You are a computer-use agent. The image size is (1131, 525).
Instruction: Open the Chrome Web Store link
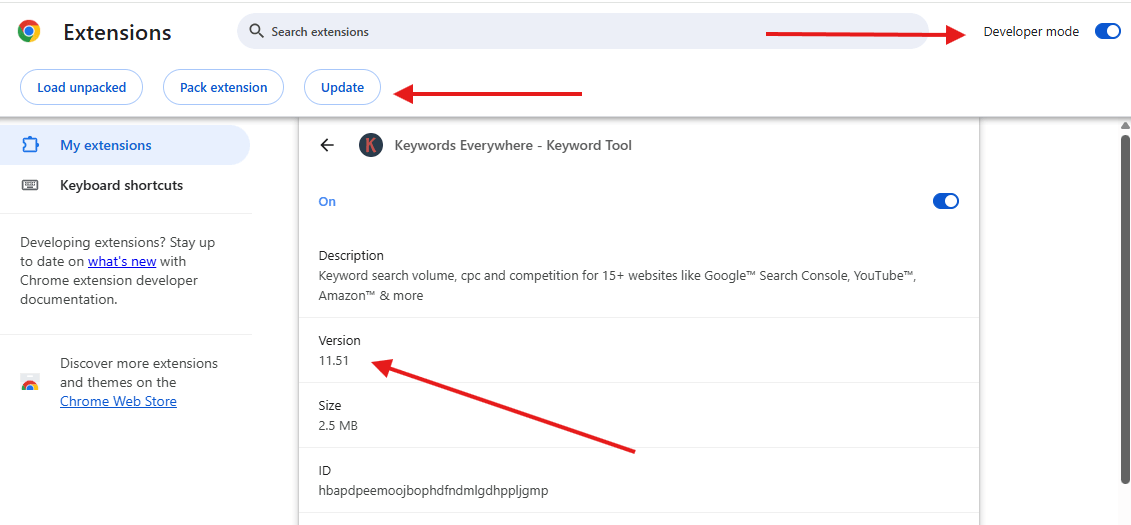tap(118, 401)
